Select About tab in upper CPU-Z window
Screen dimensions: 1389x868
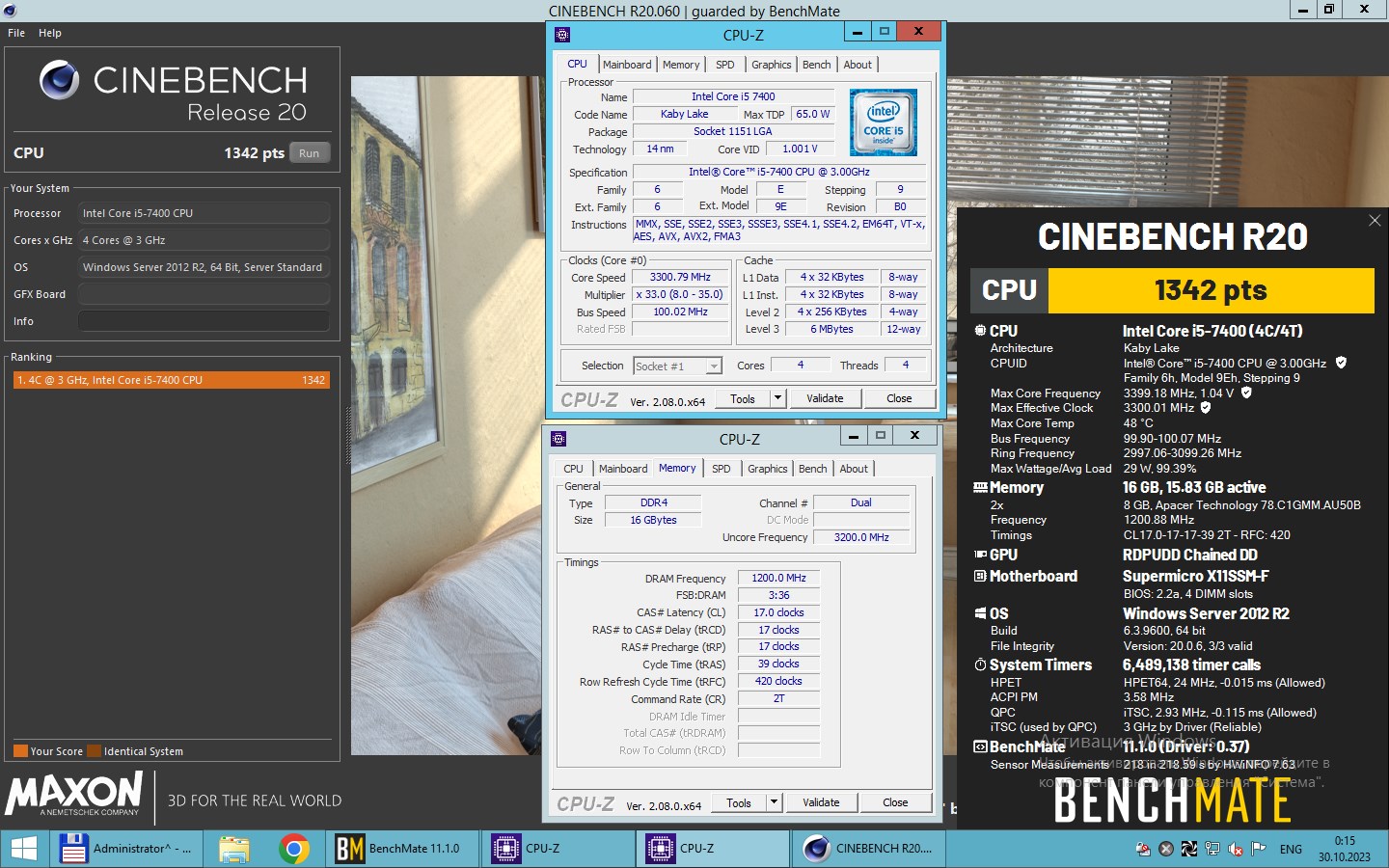point(858,65)
